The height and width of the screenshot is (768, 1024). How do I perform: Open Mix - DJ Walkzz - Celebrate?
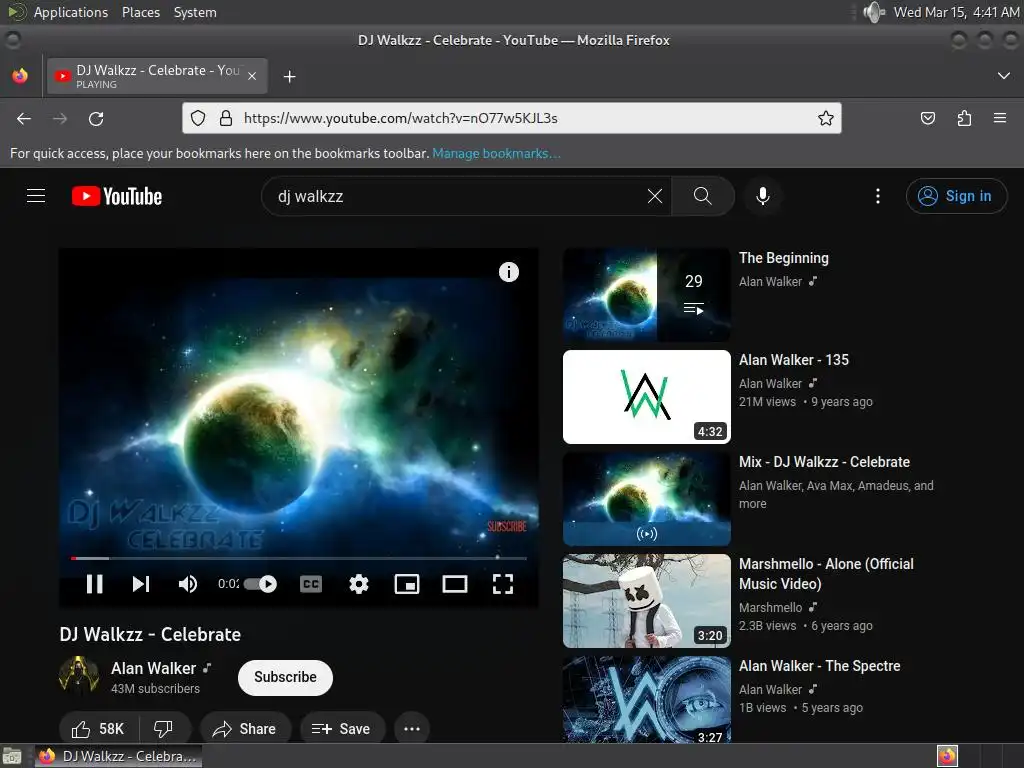824,462
